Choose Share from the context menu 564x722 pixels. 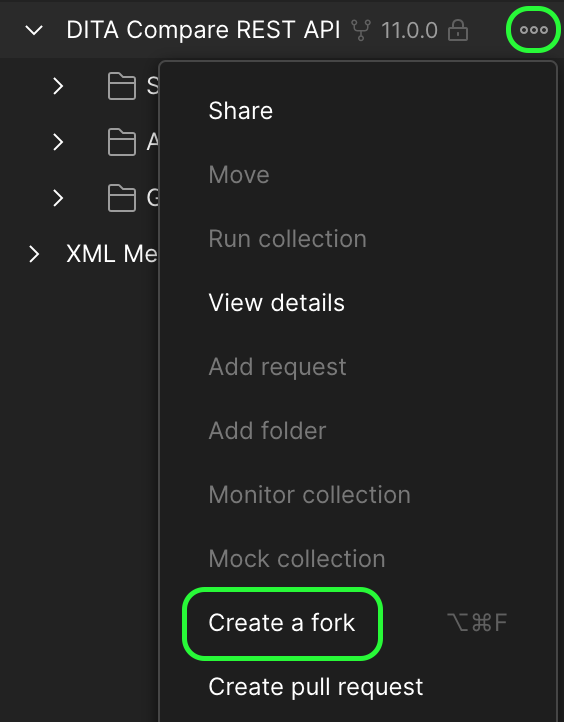pyautogui.click(x=240, y=111)
